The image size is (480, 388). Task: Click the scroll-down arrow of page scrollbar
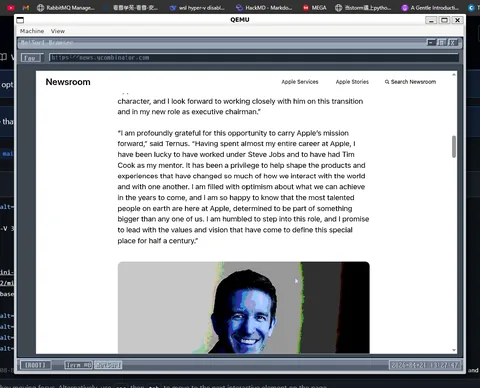(x=454, y=350)
